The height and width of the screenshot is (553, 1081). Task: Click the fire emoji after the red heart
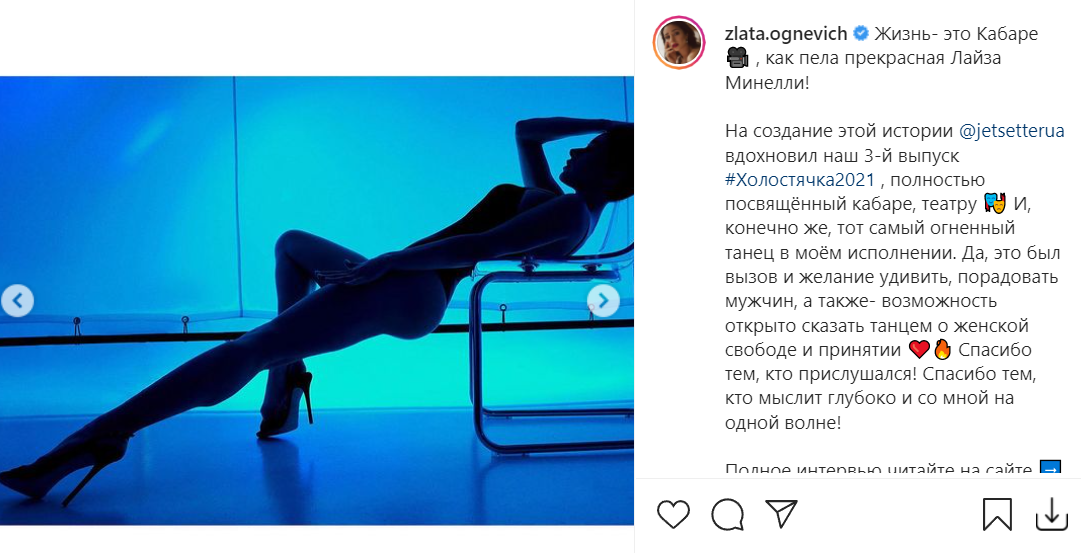pyautogui.click(x=942, y=350)
